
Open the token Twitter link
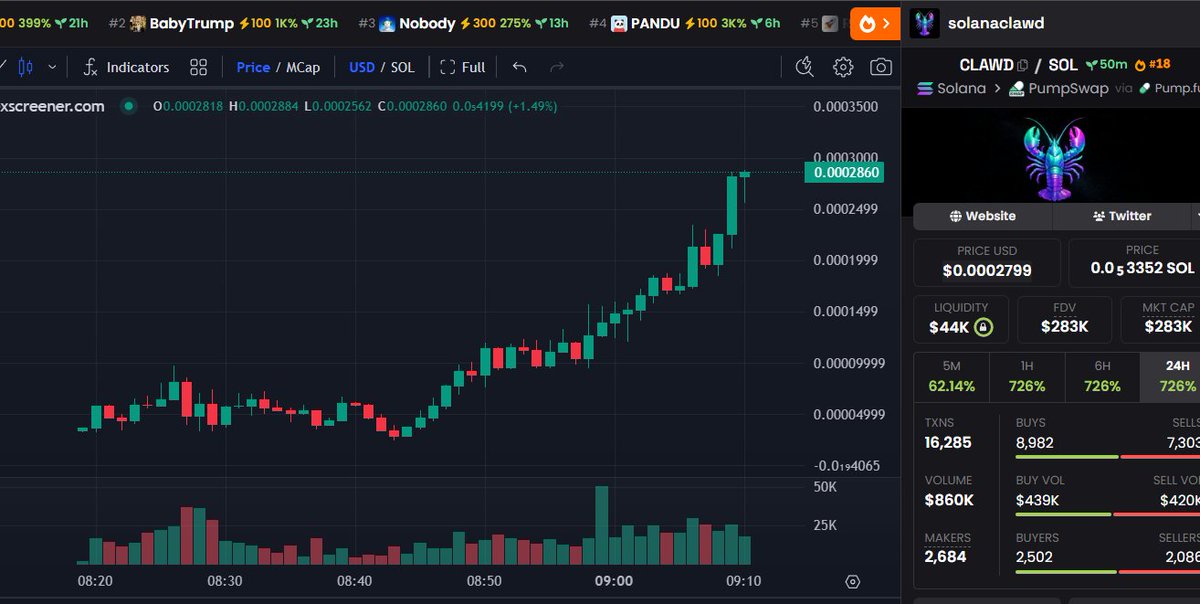pos(1123,216)
